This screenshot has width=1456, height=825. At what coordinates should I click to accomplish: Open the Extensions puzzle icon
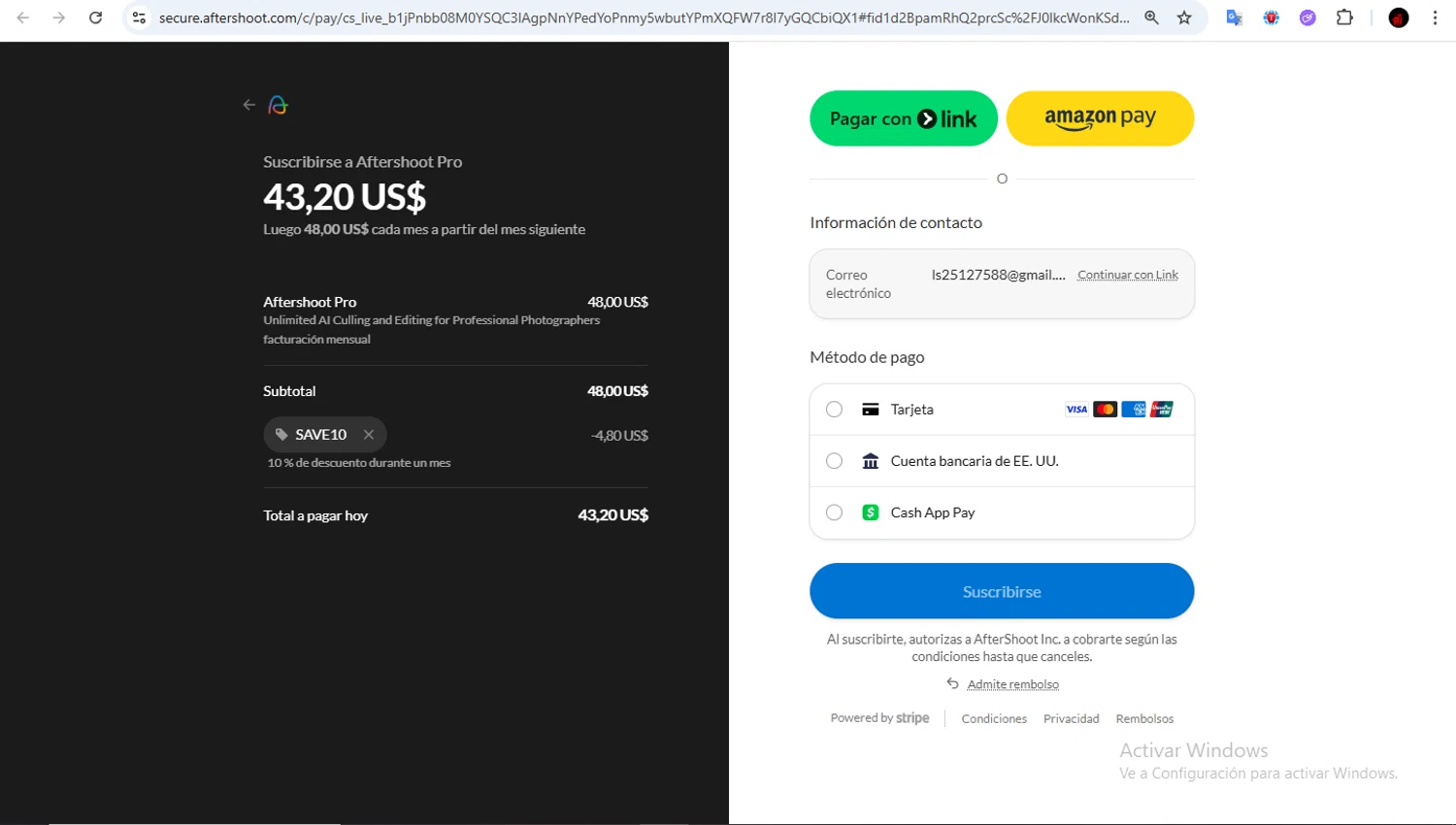[1344, 17]
